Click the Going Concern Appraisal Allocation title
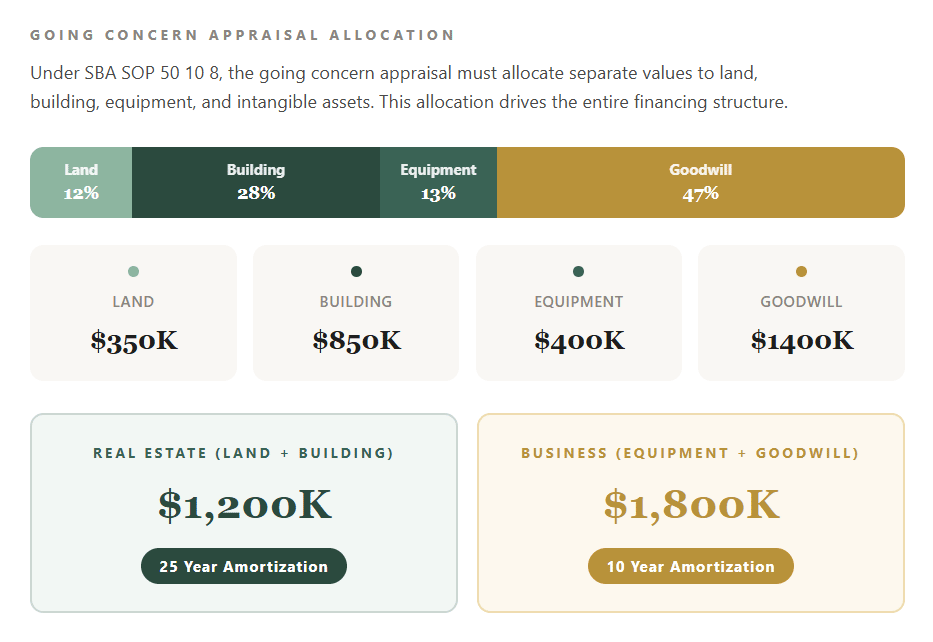This screenshot has width=933, height=642. point(243,35)
